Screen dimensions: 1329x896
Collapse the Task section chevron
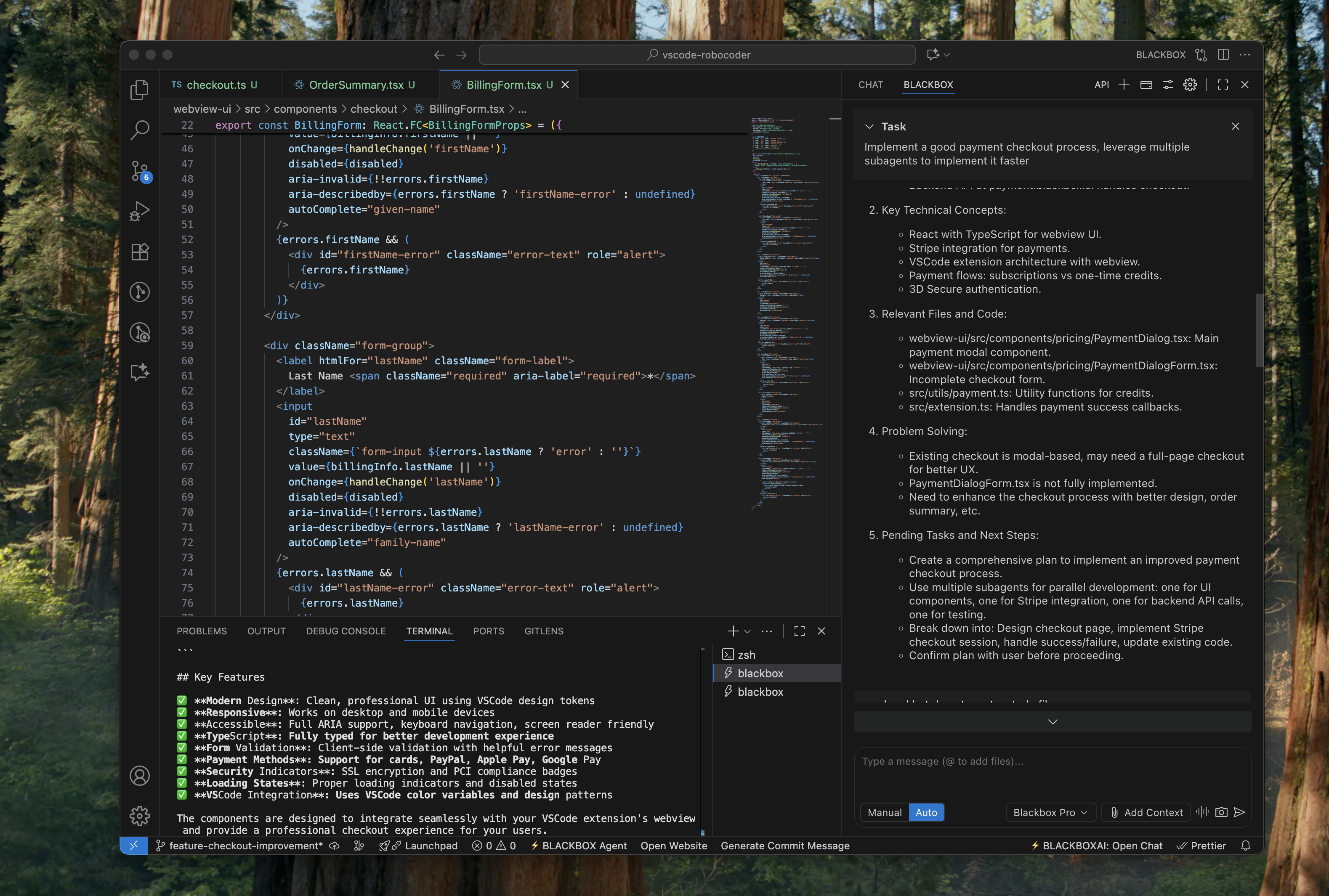pos(869,126)
